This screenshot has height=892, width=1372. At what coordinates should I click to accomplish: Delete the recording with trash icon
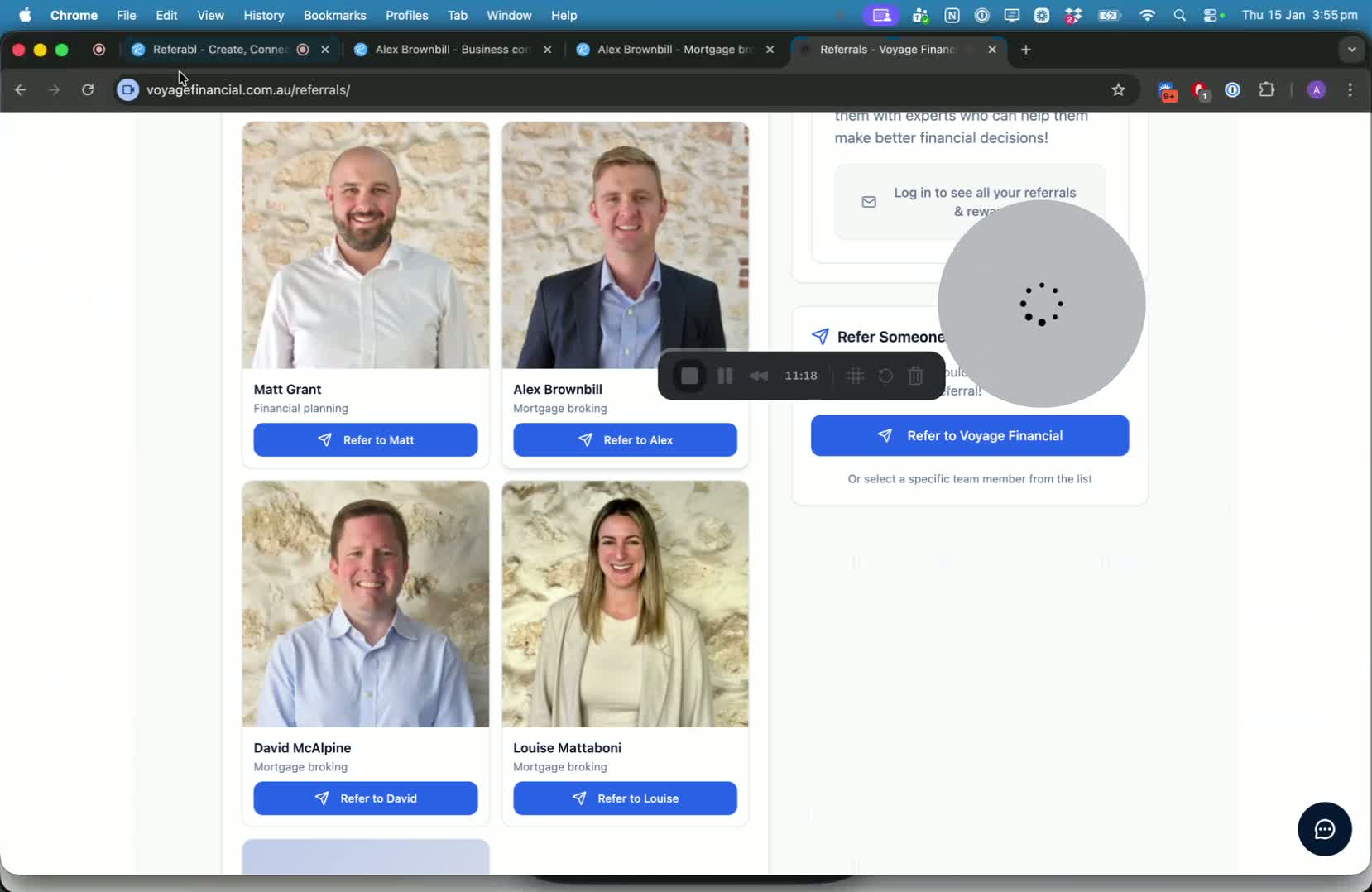[915, 376]
